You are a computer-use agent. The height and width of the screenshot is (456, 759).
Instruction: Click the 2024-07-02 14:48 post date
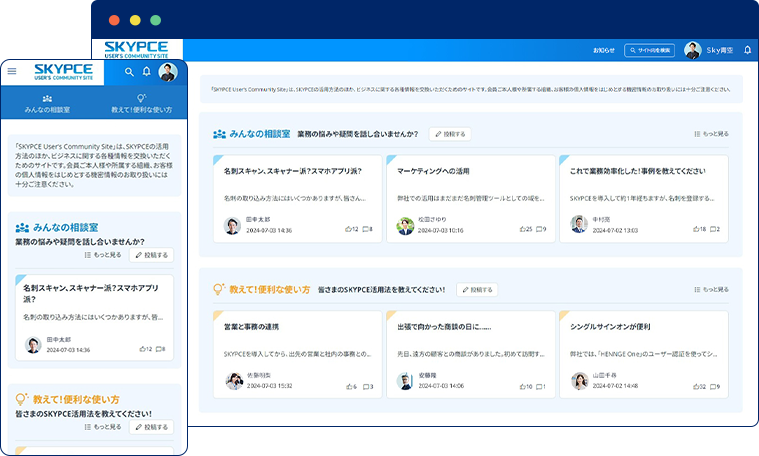click(x=615, y=386)
